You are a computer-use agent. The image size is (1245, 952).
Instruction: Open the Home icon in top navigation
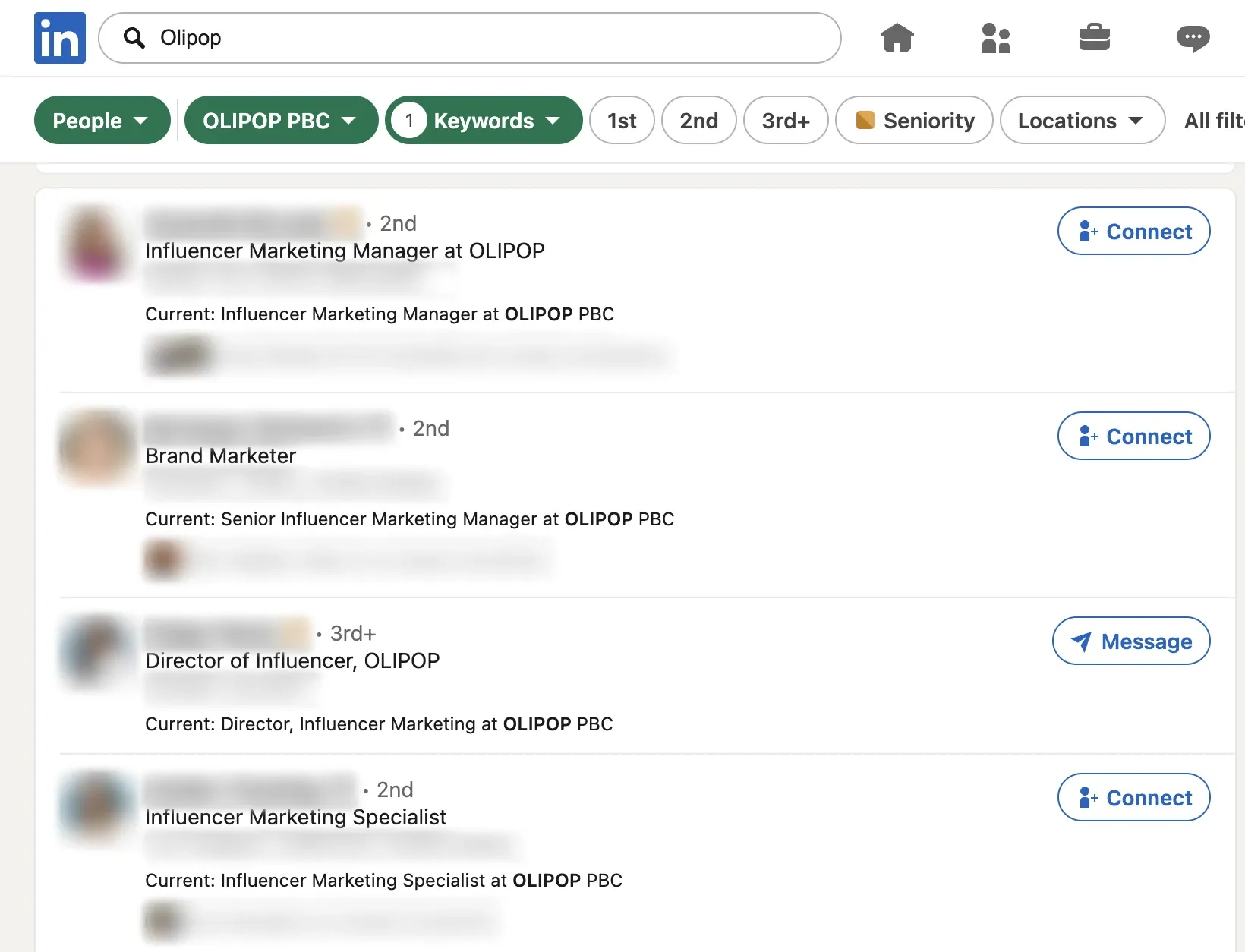(x=897, y=37)
